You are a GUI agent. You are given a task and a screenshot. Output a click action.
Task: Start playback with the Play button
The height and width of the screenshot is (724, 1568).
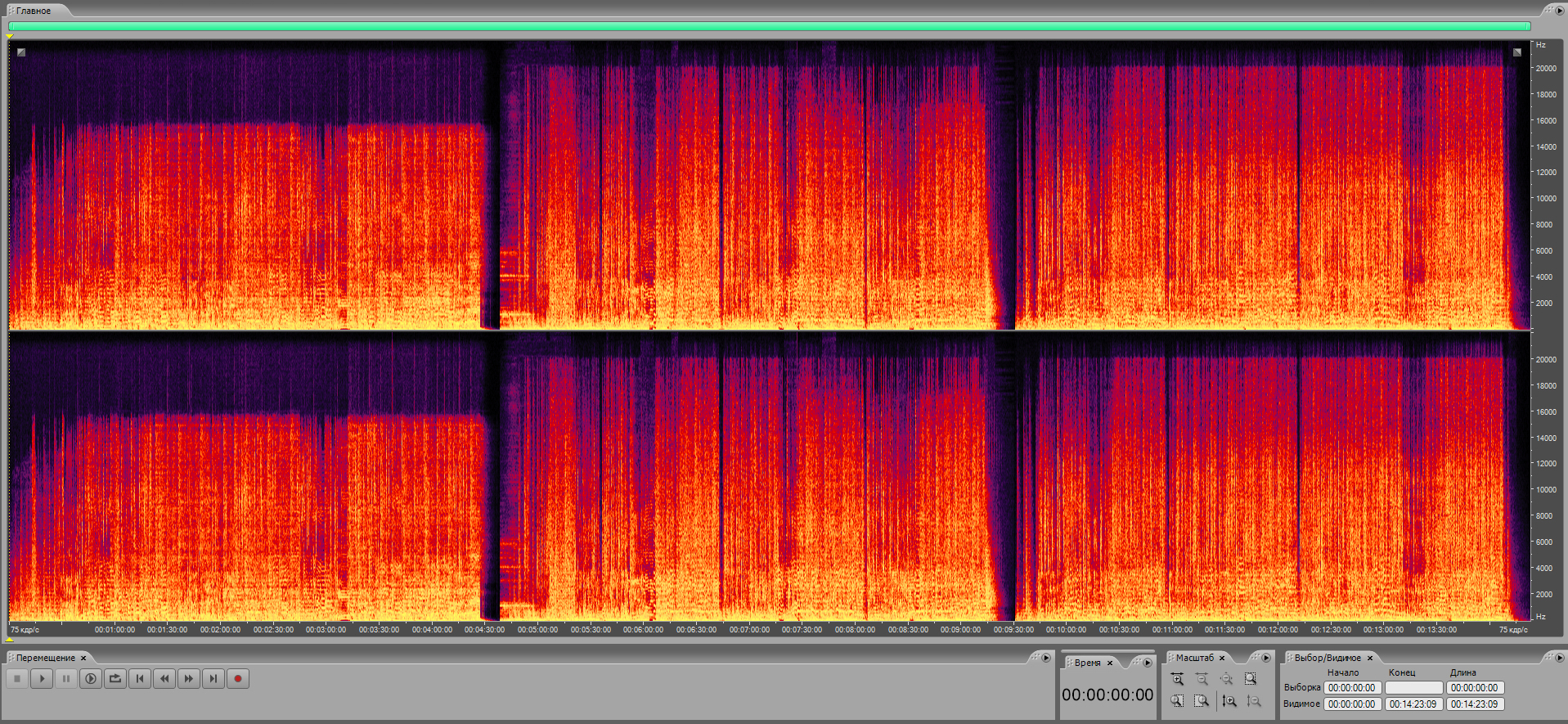tap(42, 678)
